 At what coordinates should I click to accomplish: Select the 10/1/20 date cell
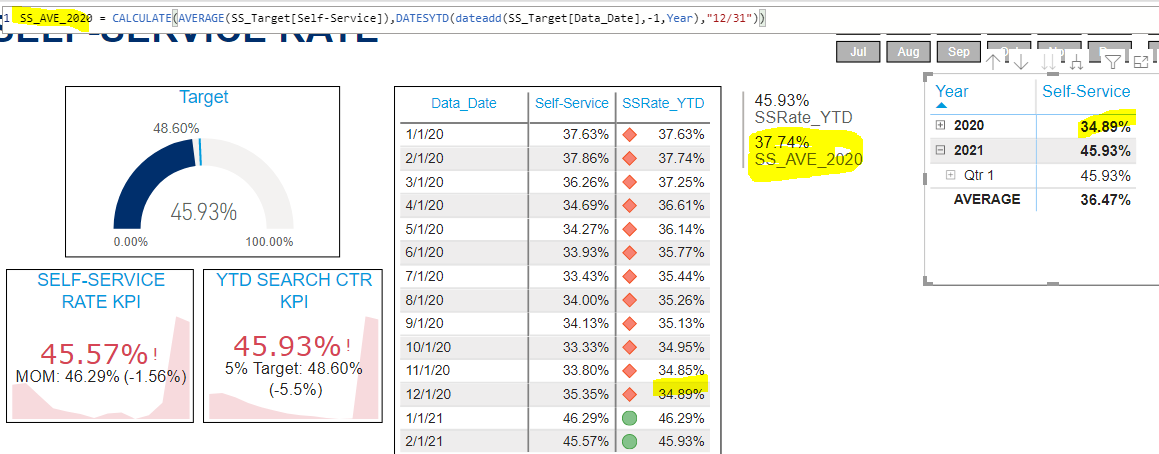(x=426, y=347)
